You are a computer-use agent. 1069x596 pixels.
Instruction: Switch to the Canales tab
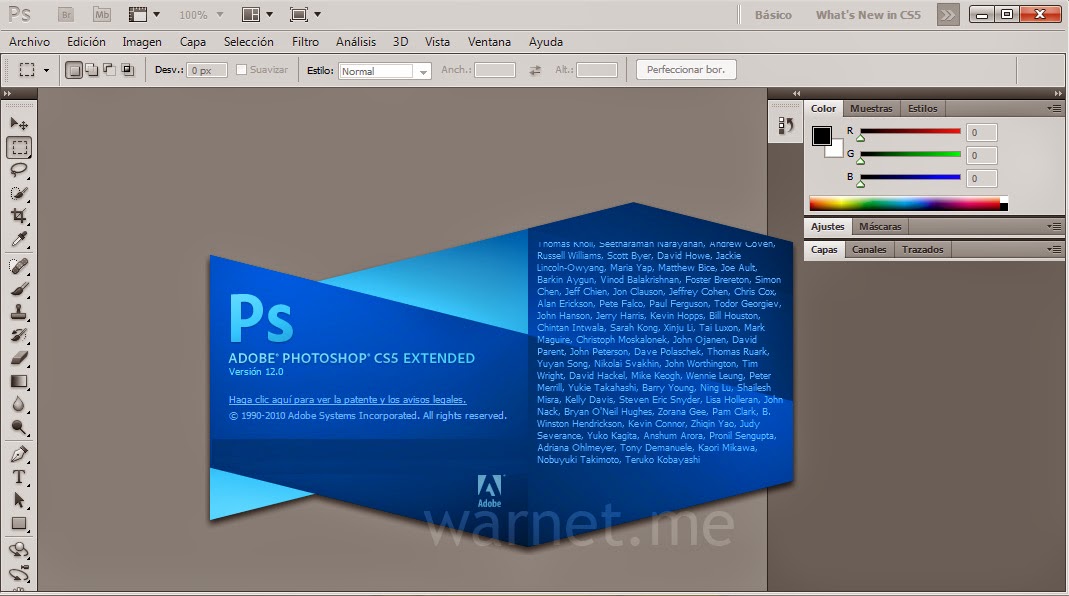[x=868, y=249]
